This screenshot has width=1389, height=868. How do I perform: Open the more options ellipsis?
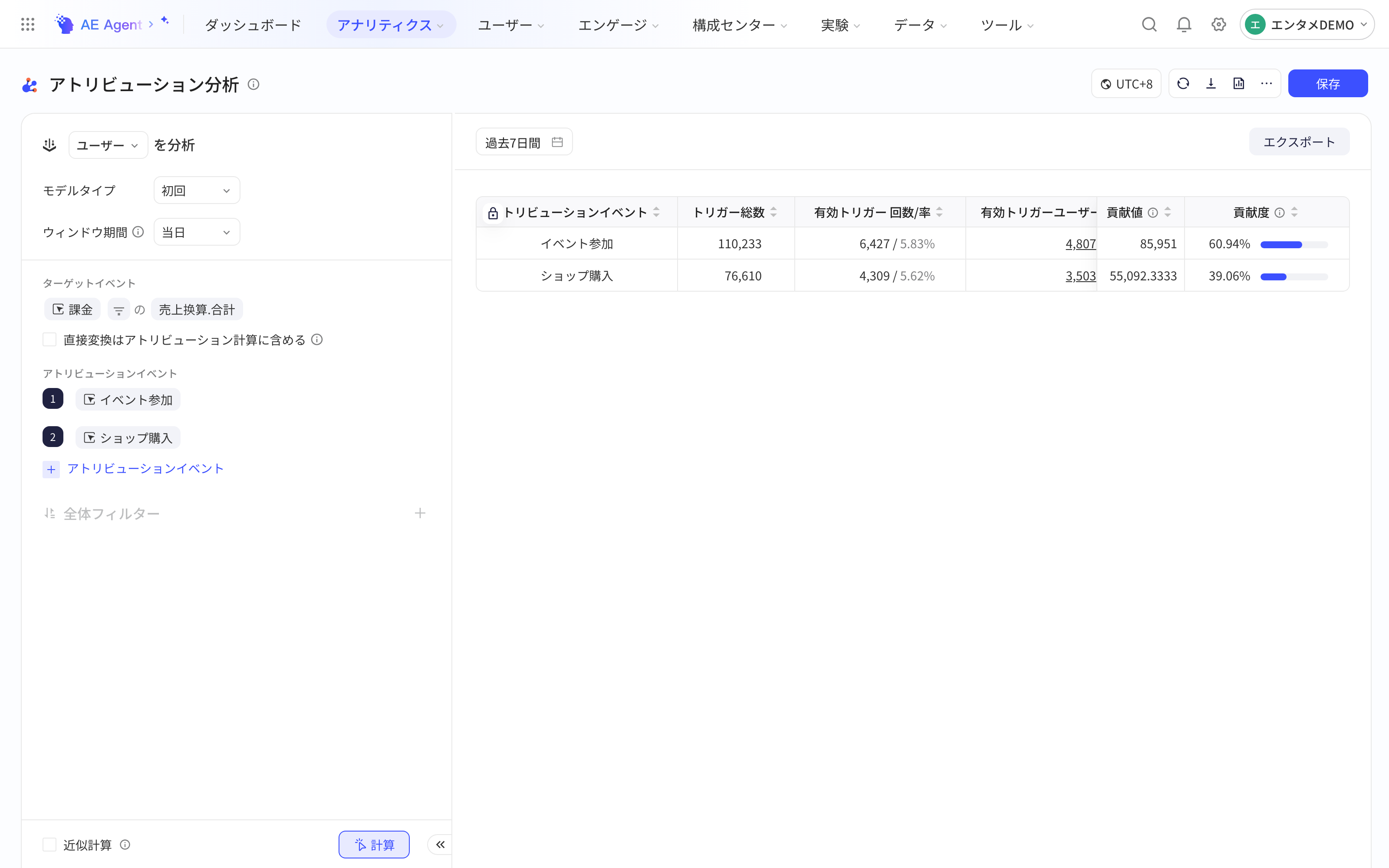point(1267,84)
